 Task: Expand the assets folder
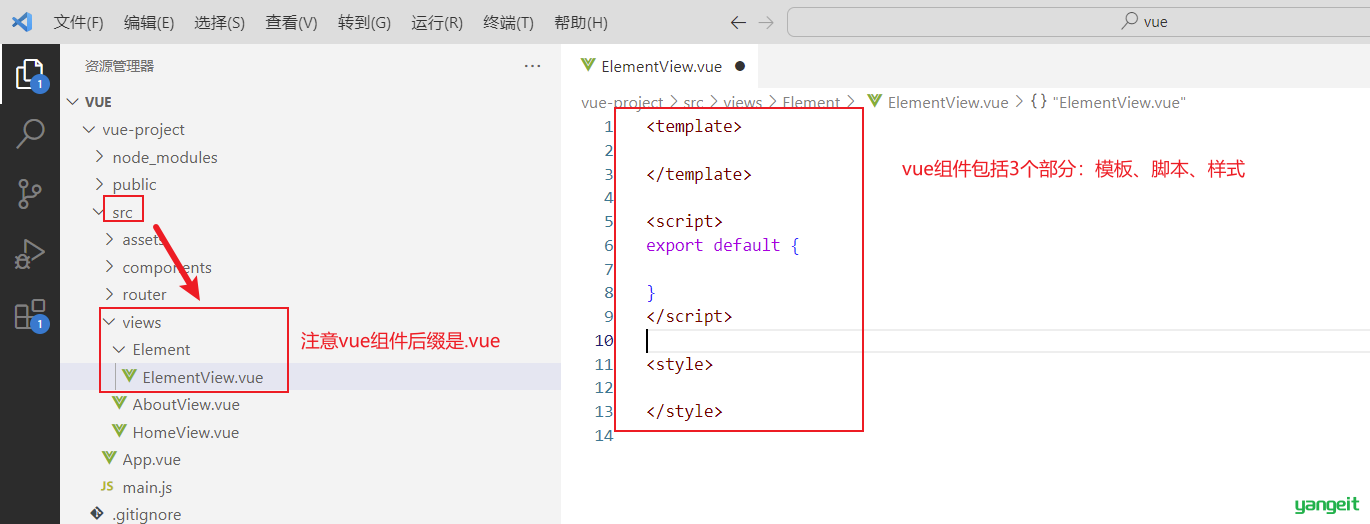109,240
